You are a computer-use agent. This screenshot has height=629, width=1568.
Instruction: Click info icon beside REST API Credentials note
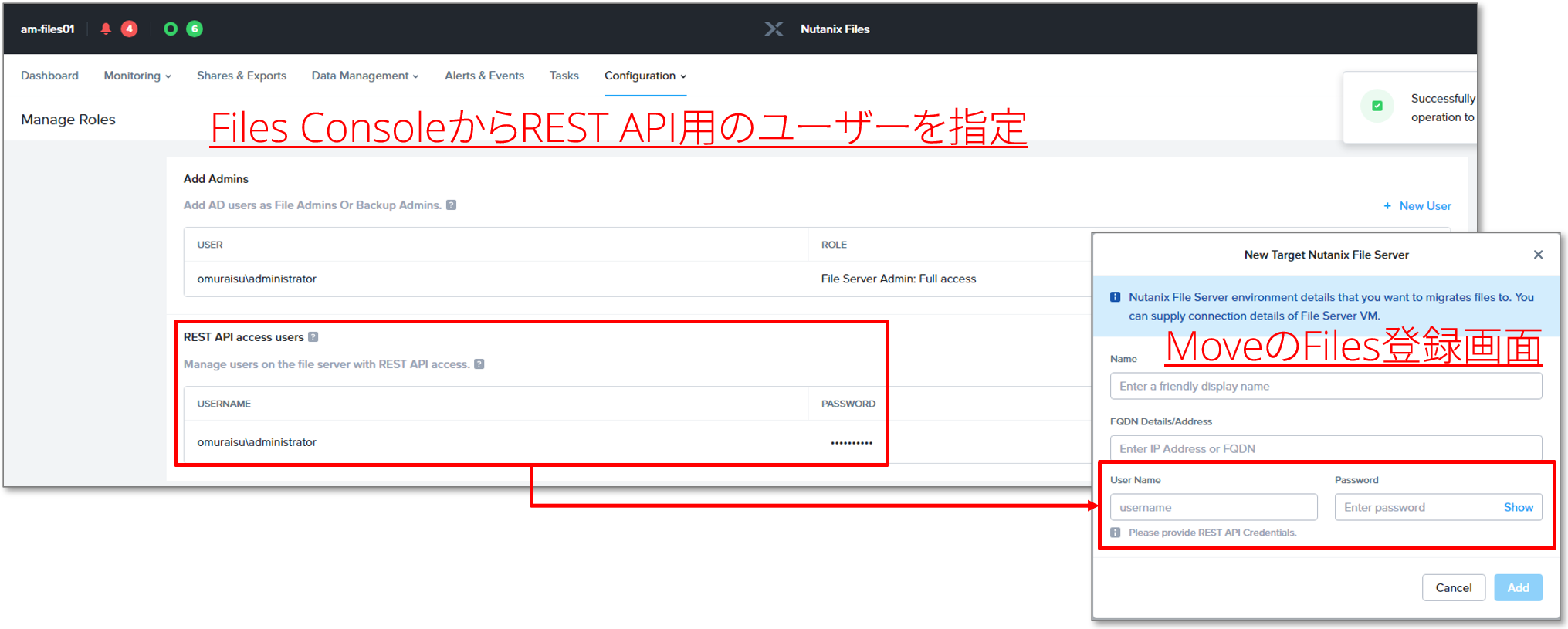[x=1116, y=533]
